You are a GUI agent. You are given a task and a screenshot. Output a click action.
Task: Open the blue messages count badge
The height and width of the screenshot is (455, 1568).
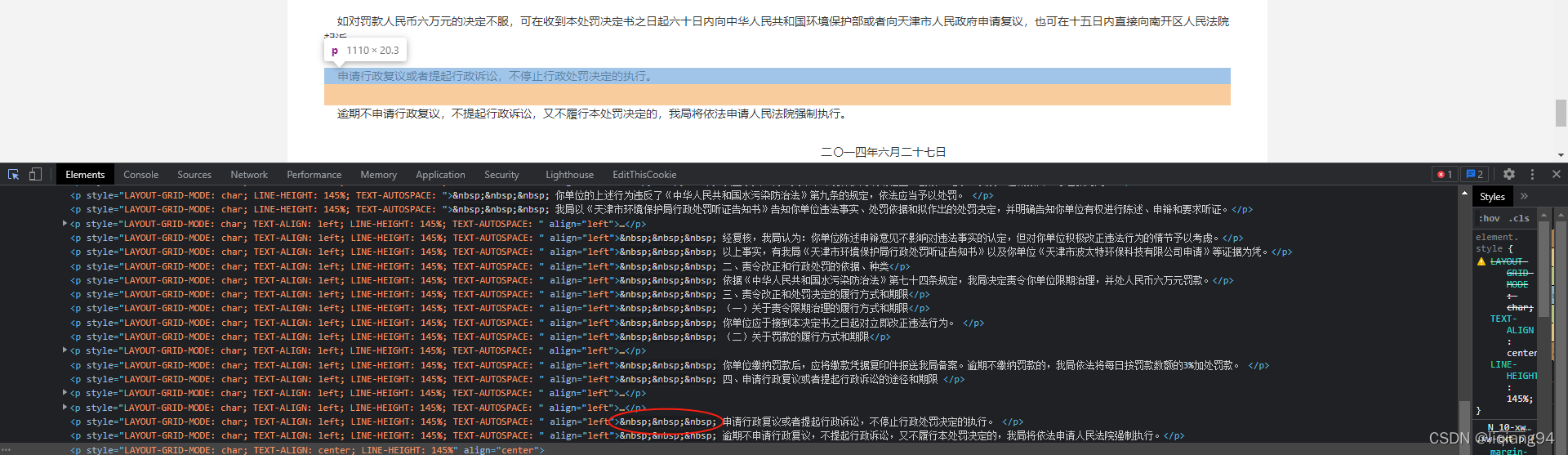(x=1474, y=175)
